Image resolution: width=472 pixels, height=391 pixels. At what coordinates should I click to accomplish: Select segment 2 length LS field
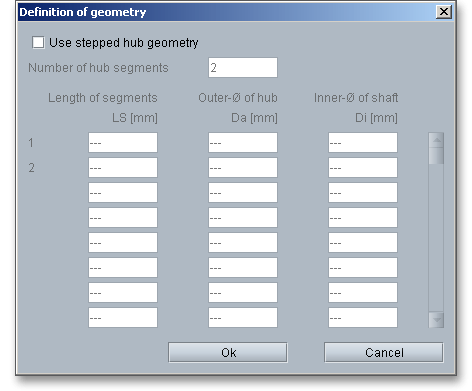(123, 168)
